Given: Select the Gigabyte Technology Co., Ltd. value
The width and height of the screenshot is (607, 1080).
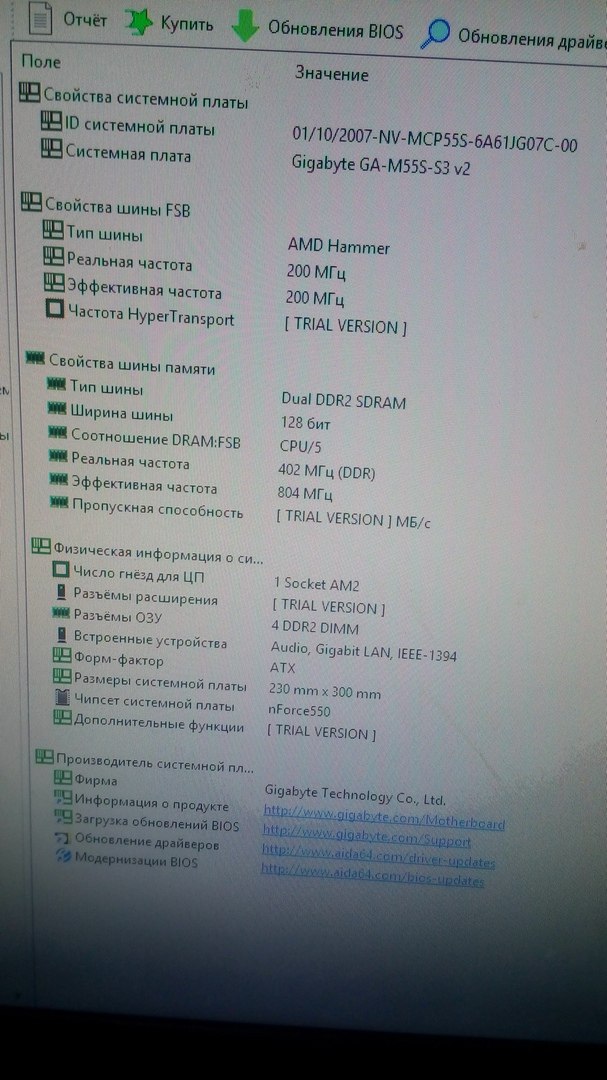Looking at the screenshot, I should 355,796.
